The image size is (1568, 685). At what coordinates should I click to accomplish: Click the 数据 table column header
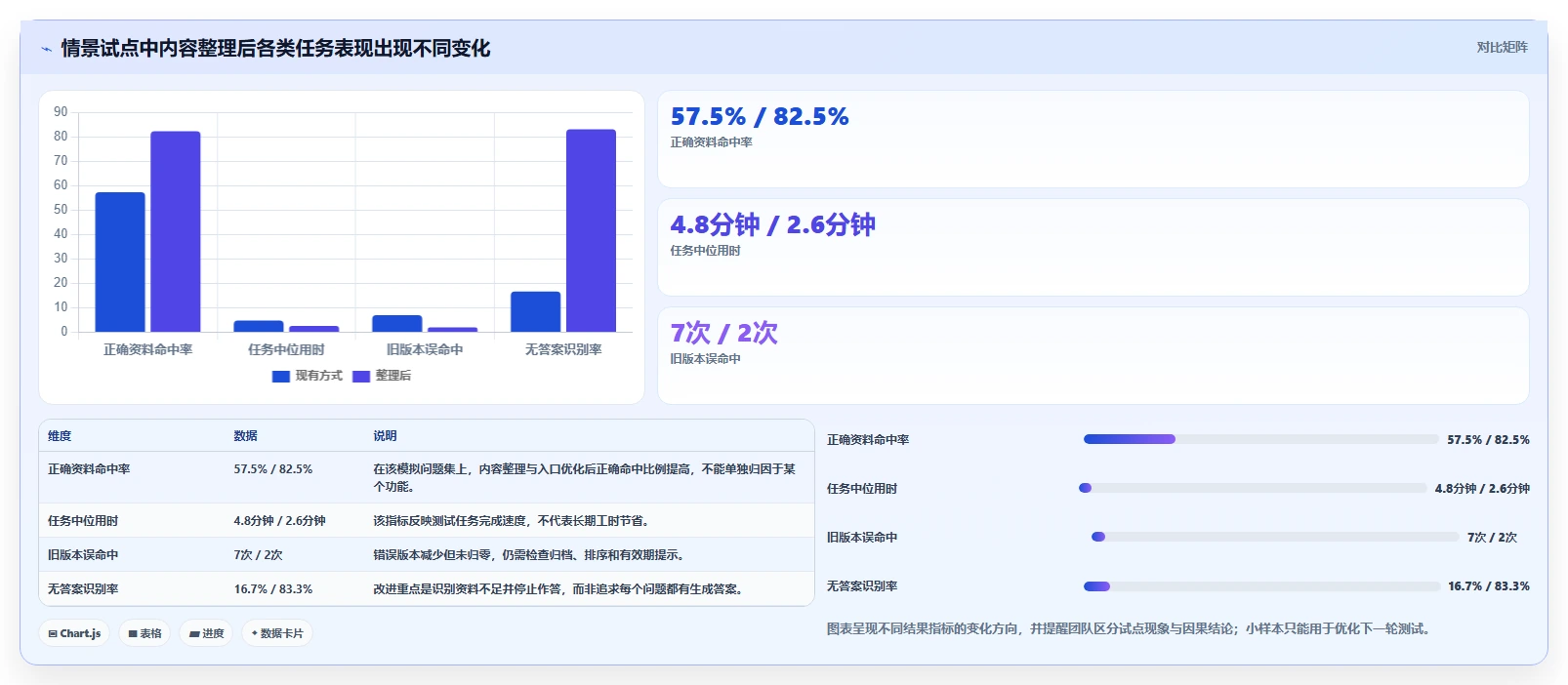coord(245,436)
